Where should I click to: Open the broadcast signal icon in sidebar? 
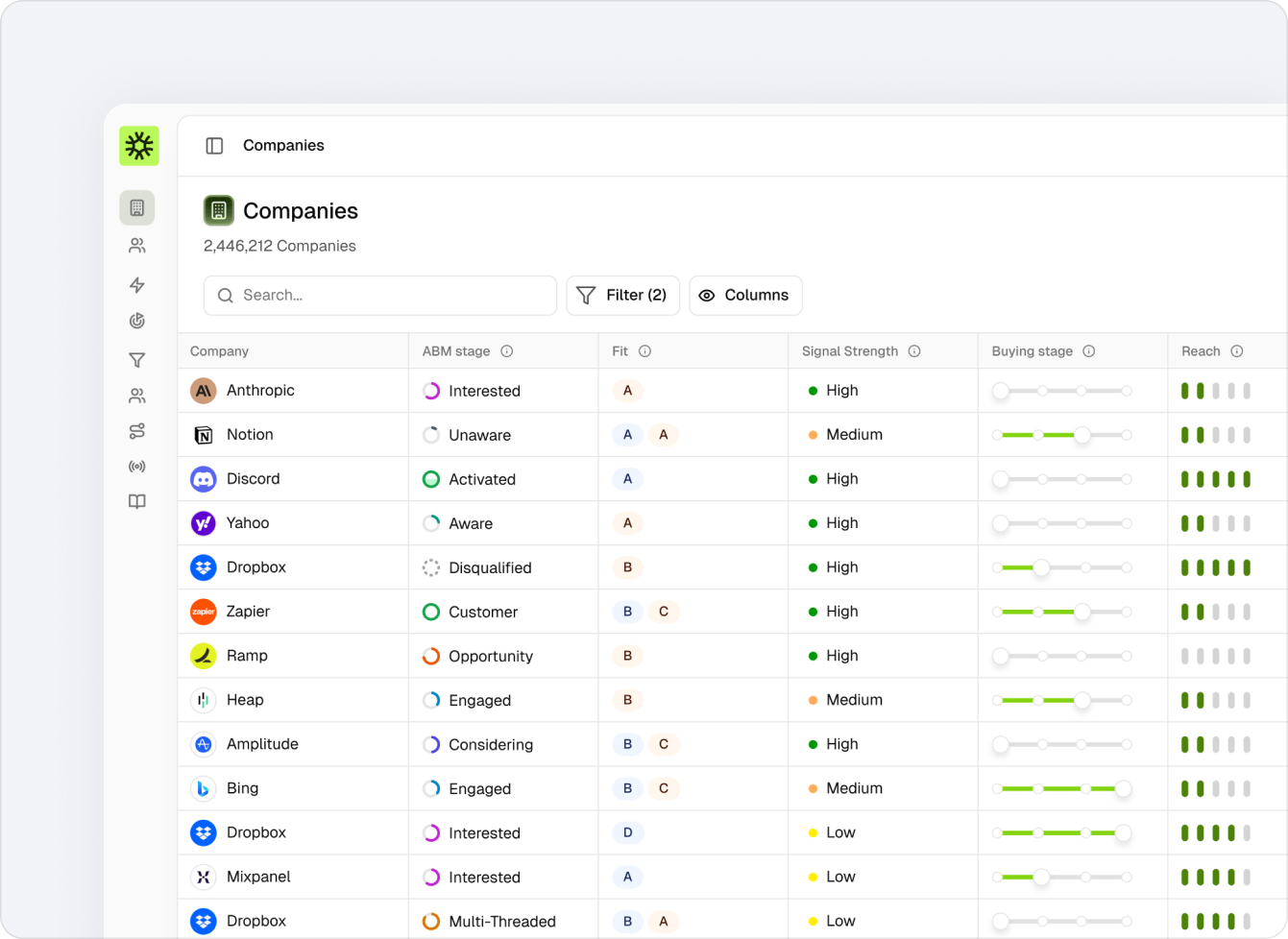pyautogui.click(x=137, y=467)
